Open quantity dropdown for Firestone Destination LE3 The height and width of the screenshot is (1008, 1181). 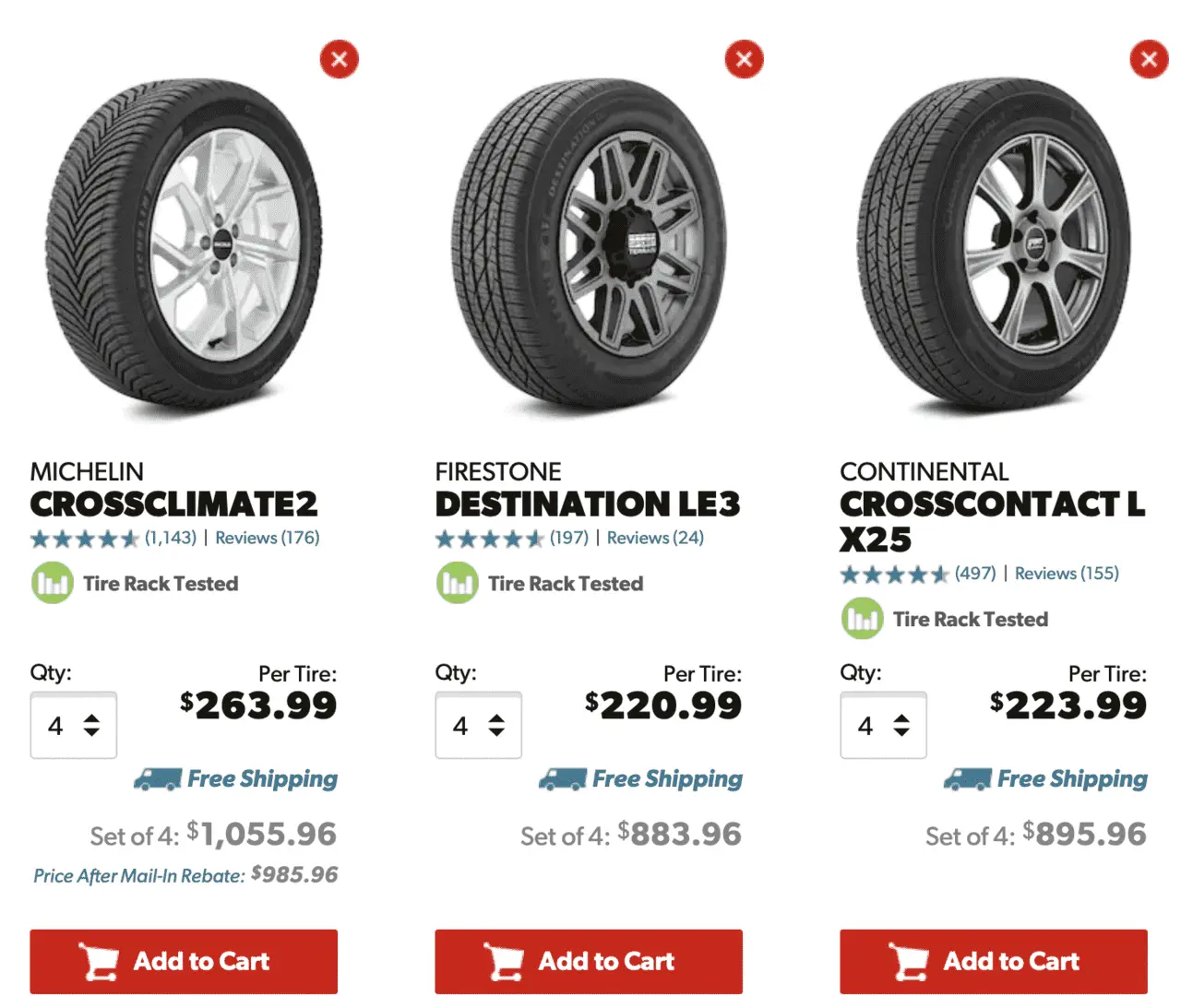tap(478, 726)
